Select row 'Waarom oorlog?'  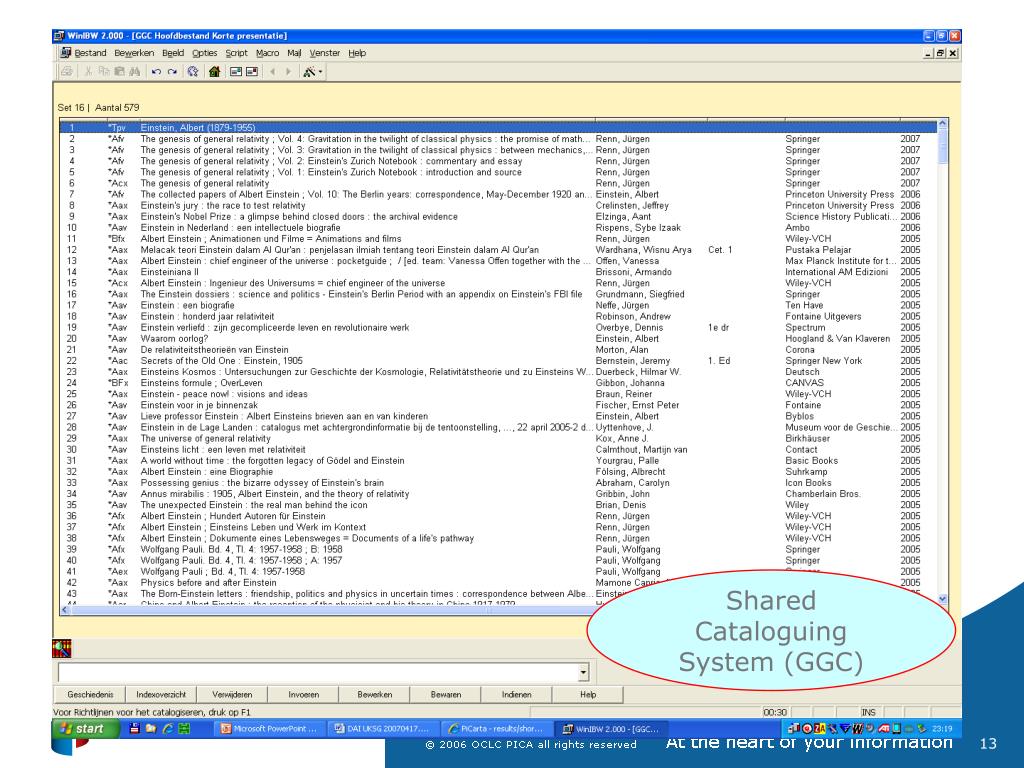[498, 338]
